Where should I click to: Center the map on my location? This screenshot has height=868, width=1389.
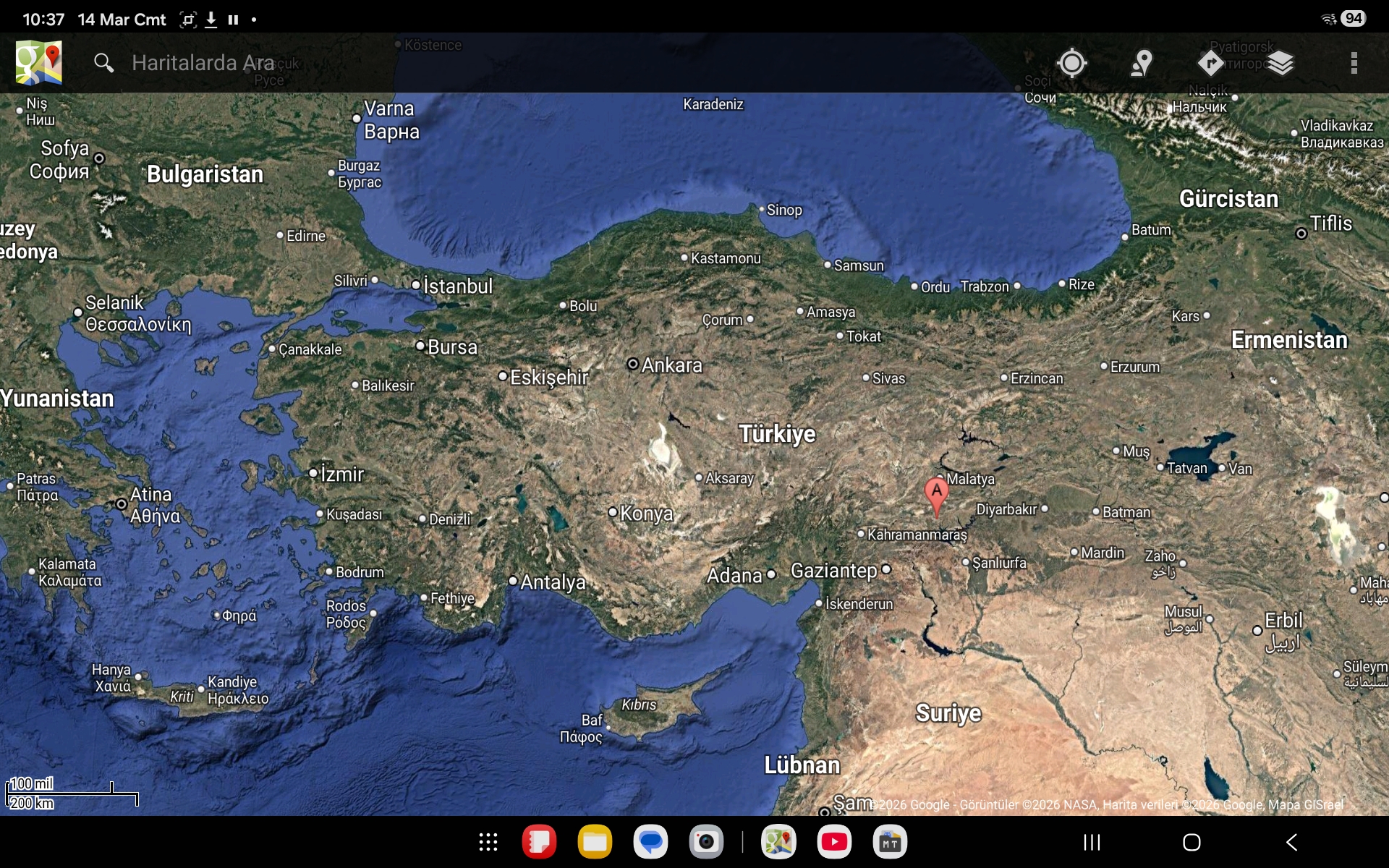[1071, 63]
